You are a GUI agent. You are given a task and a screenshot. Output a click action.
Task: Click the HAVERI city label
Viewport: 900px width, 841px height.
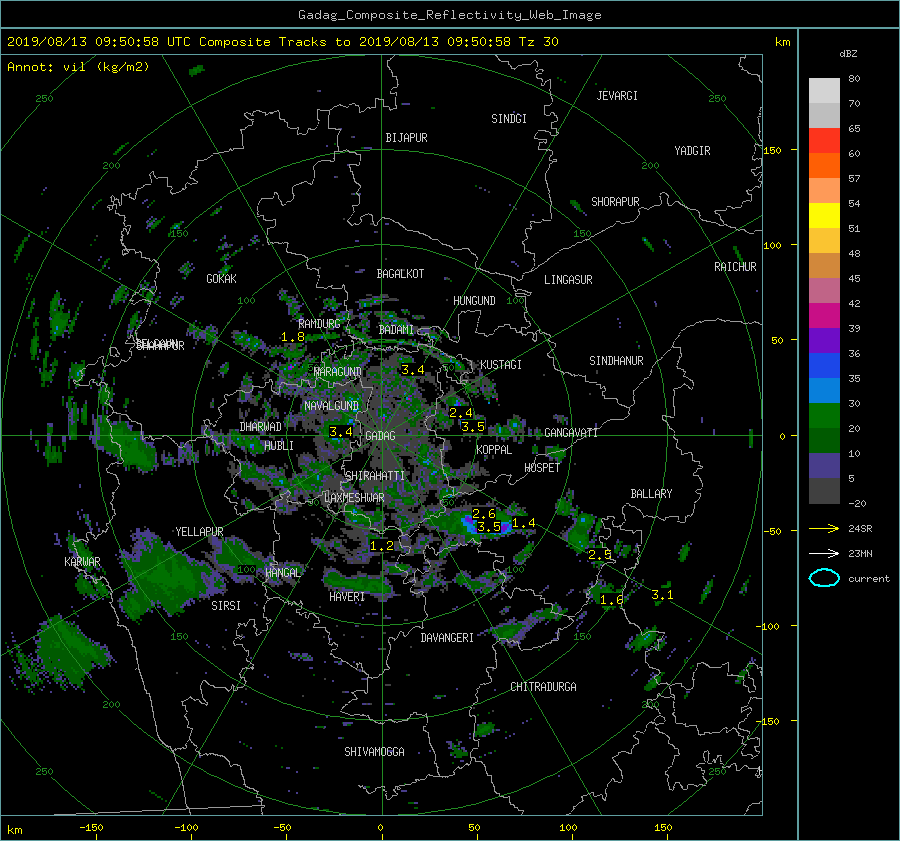click(x=347, y=598)
